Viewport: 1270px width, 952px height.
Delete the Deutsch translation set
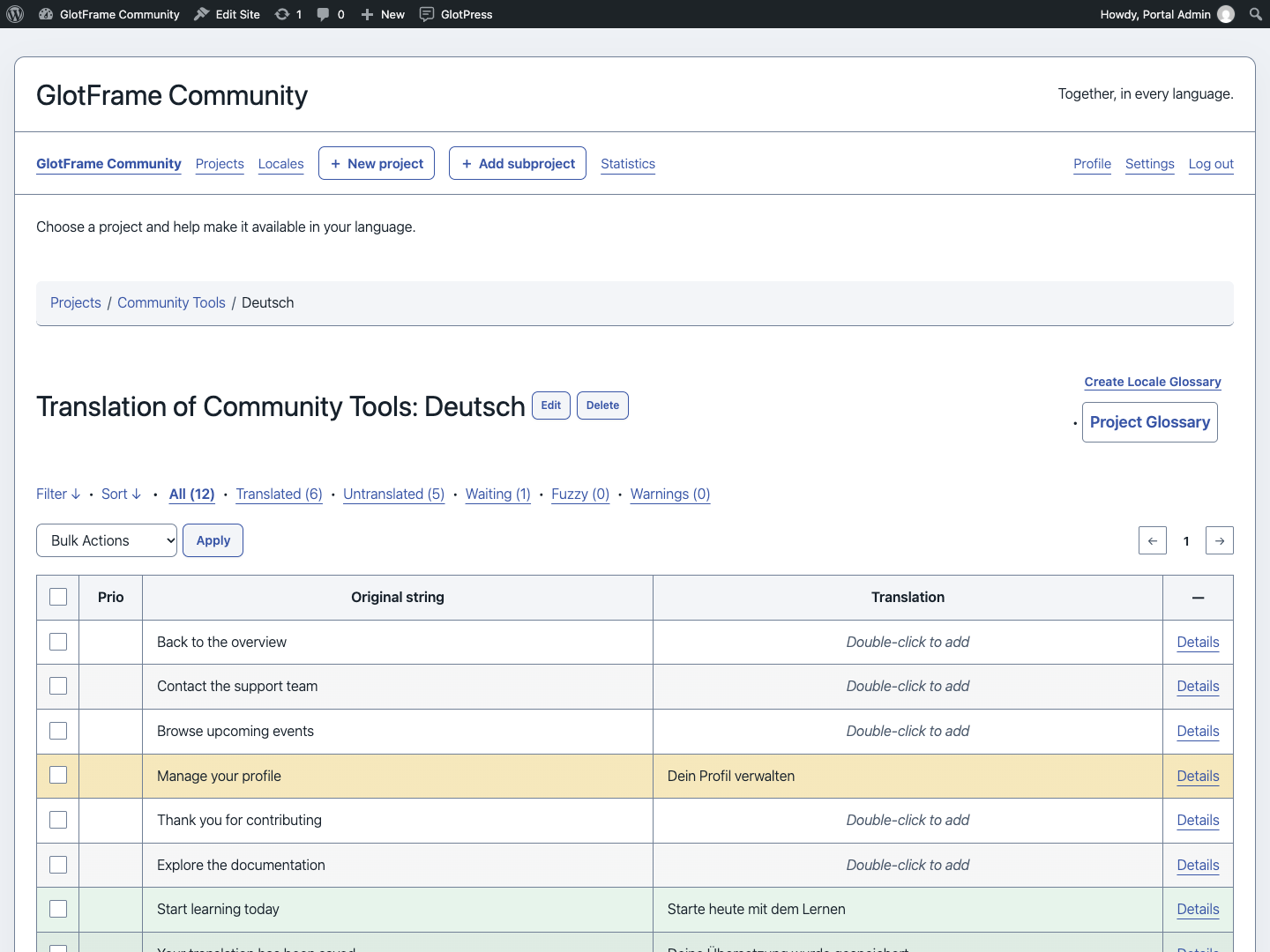(x=602, y=405)
